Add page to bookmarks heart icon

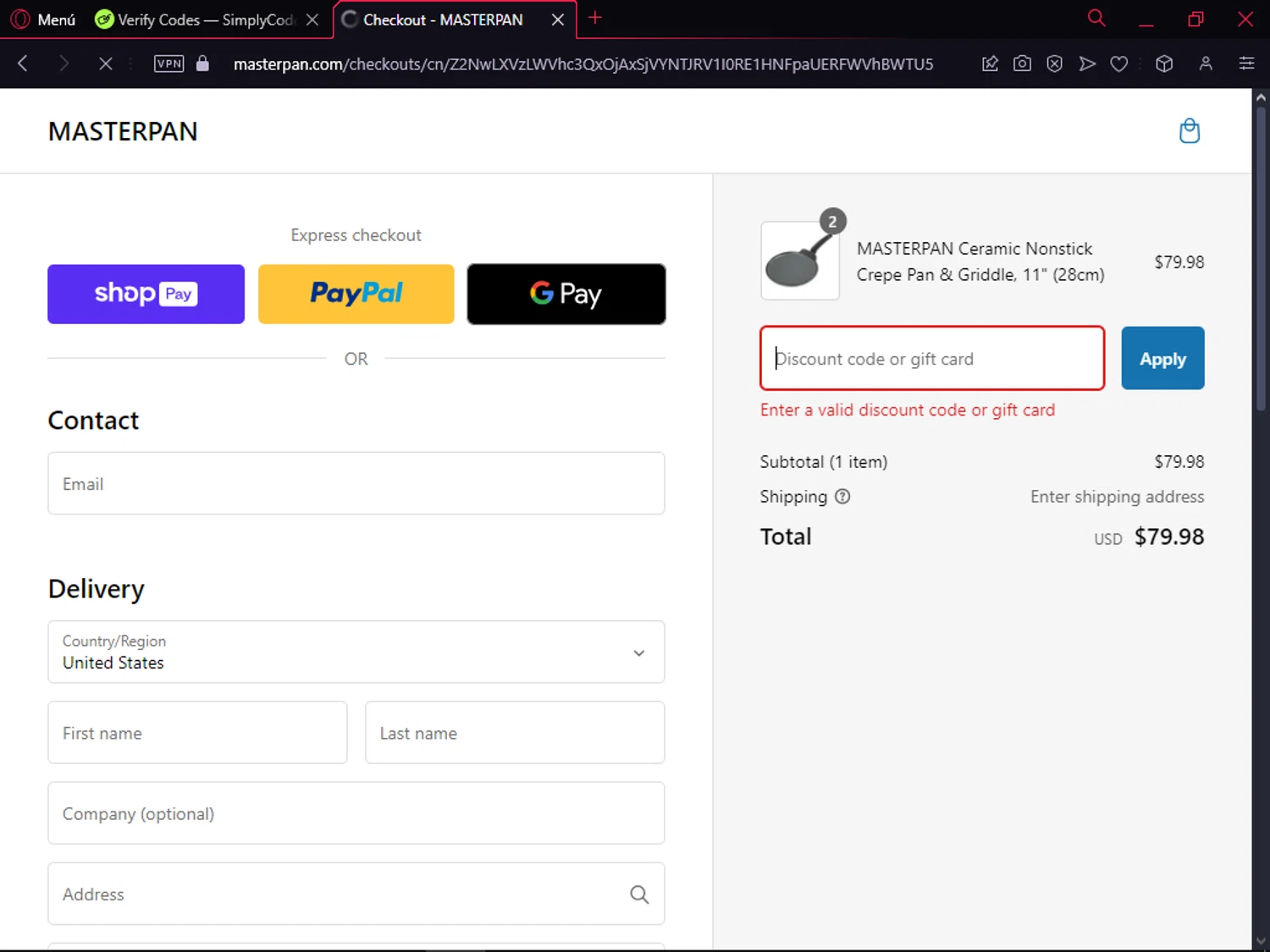tap(1119, 63)
